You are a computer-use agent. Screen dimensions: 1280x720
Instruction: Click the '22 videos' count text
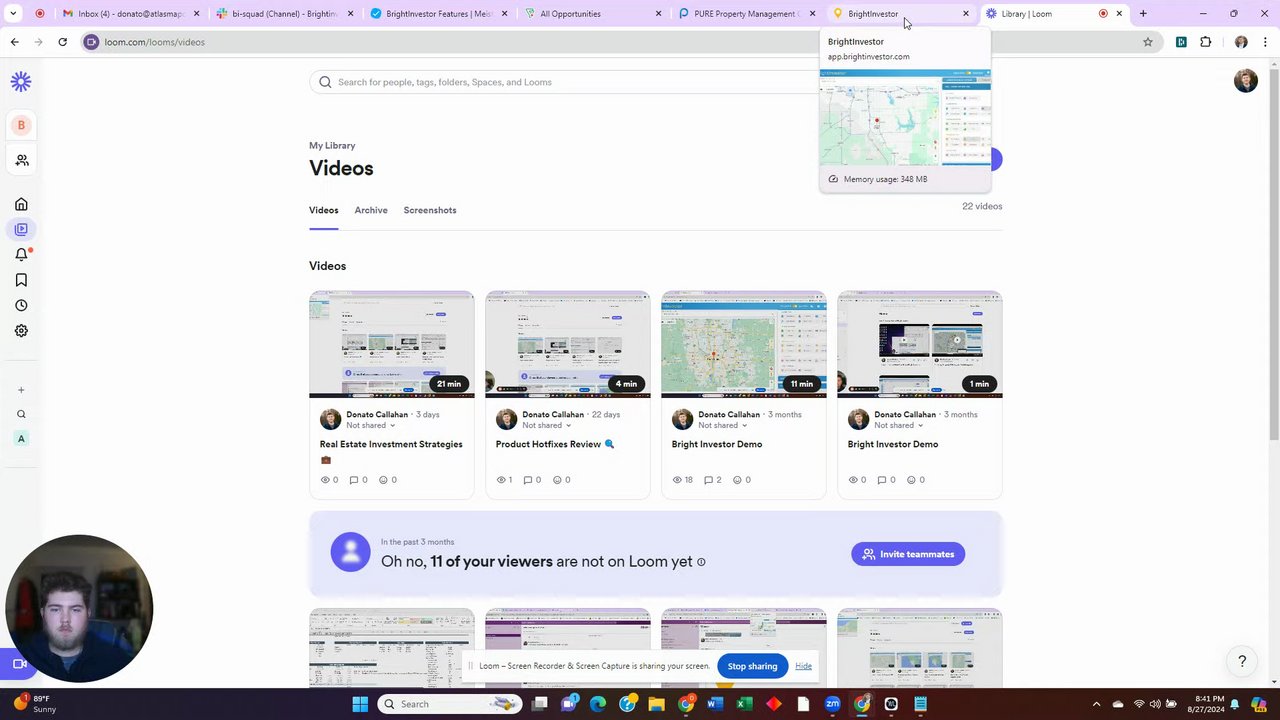click(982, 206)
